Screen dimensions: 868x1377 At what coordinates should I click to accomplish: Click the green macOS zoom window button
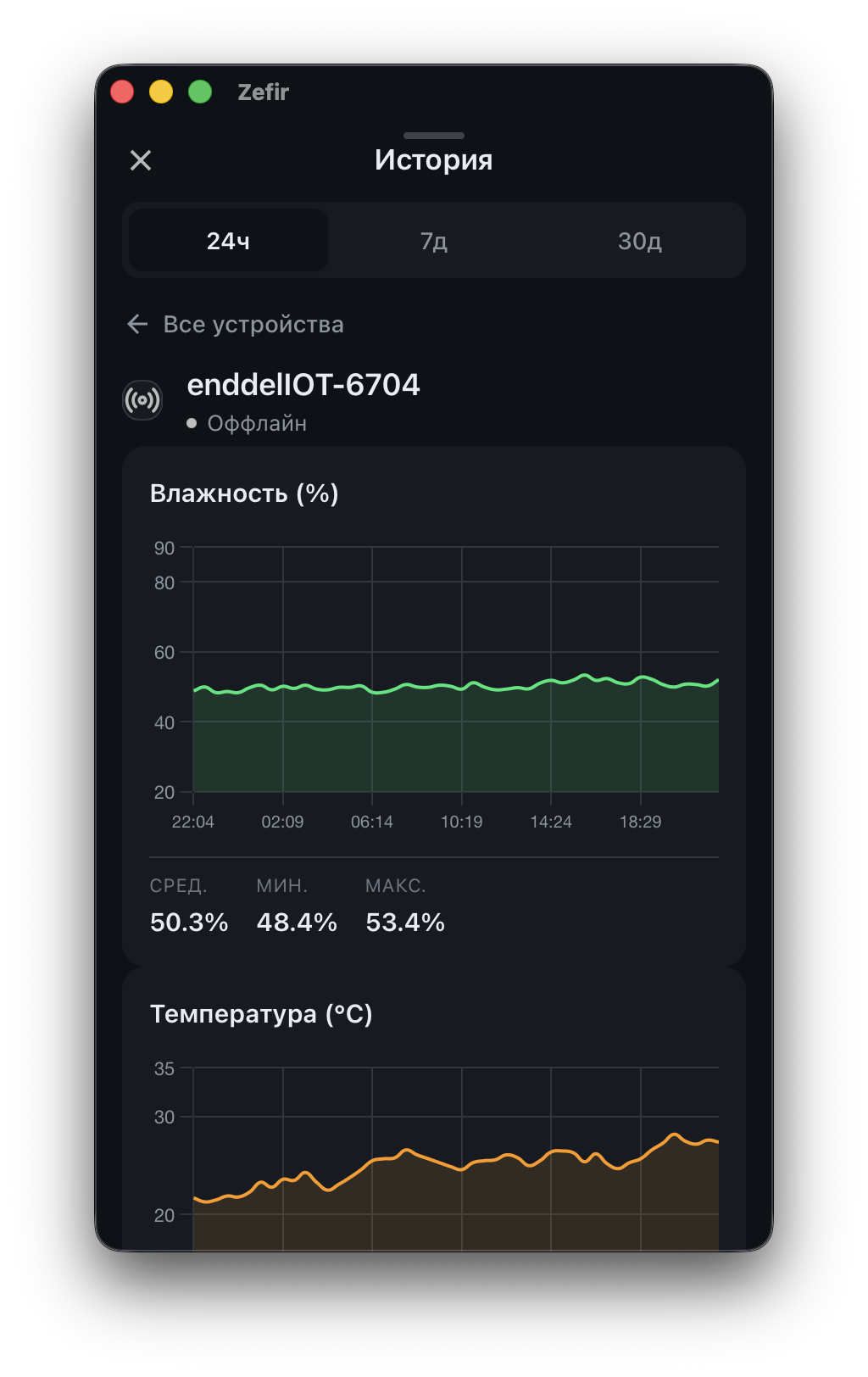(201, 91)
